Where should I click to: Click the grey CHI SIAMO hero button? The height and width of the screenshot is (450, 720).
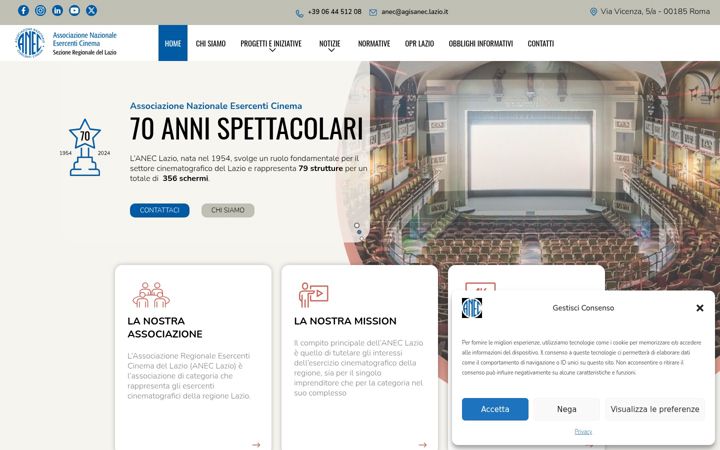pos(228,210)
